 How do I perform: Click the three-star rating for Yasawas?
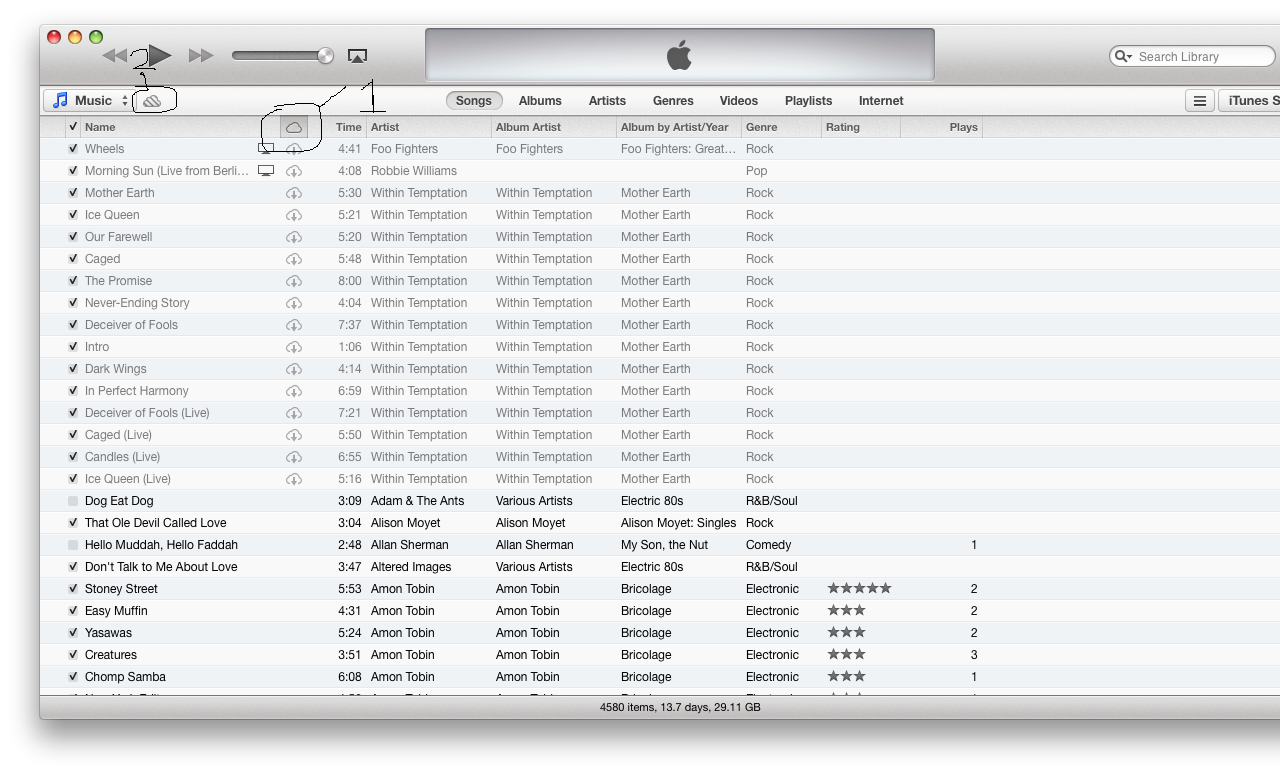click(846, 633)
